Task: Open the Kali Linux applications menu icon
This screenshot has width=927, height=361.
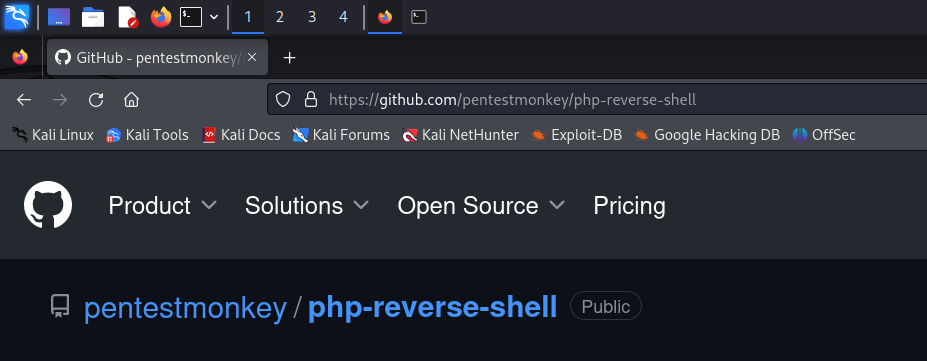Action: coord(17,17)
